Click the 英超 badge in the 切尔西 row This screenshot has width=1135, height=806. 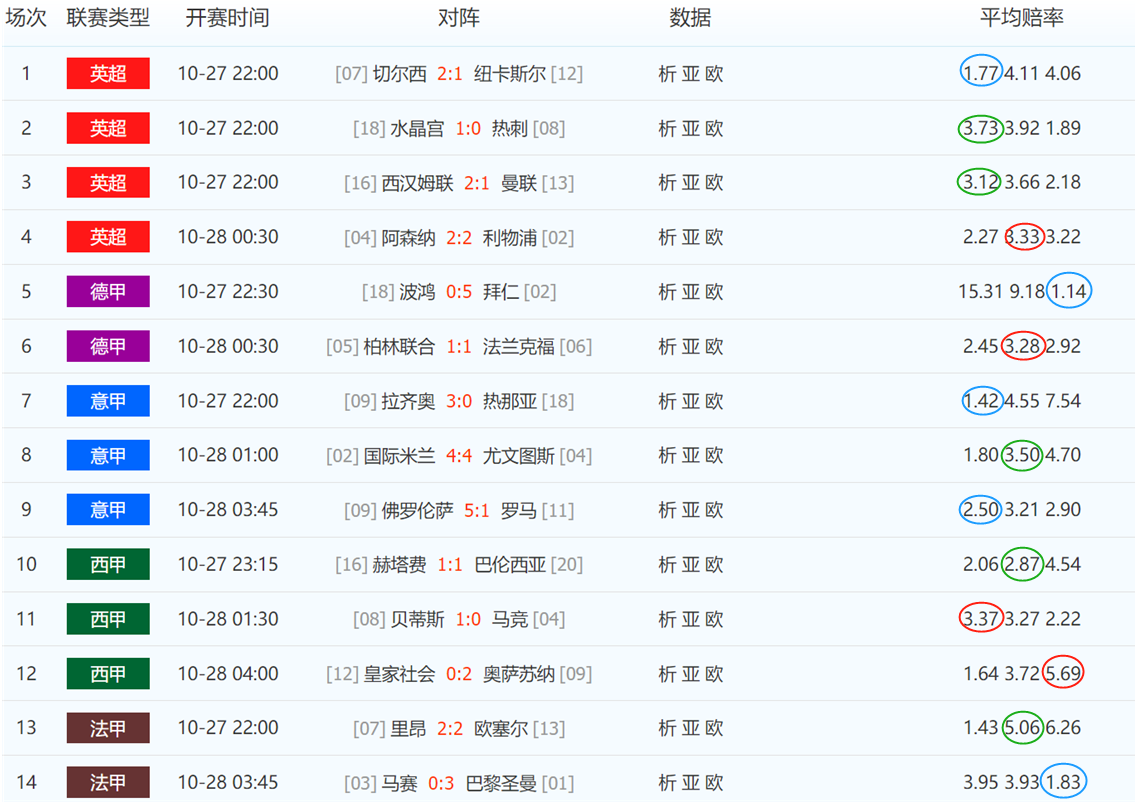point(108,73)
